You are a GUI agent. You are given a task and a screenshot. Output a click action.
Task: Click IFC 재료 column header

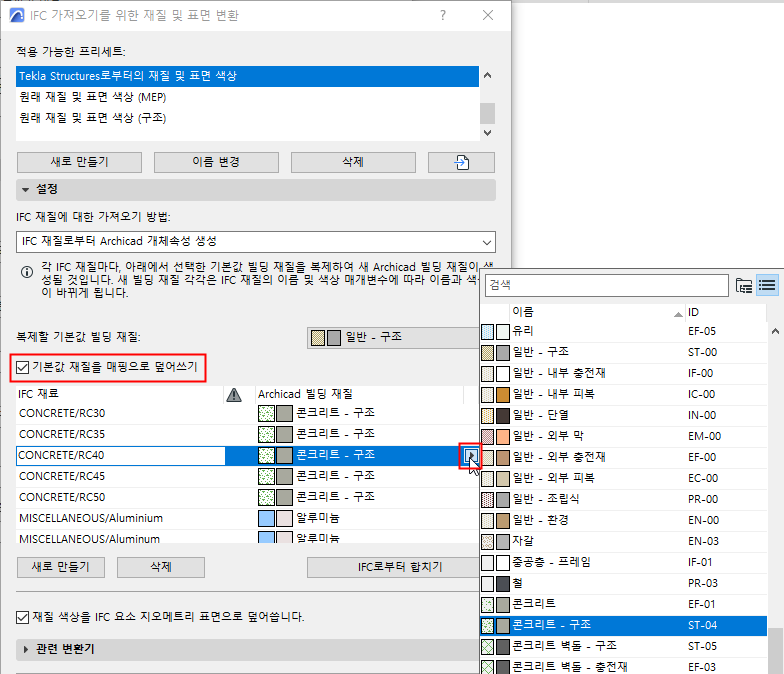pos(120,394)
